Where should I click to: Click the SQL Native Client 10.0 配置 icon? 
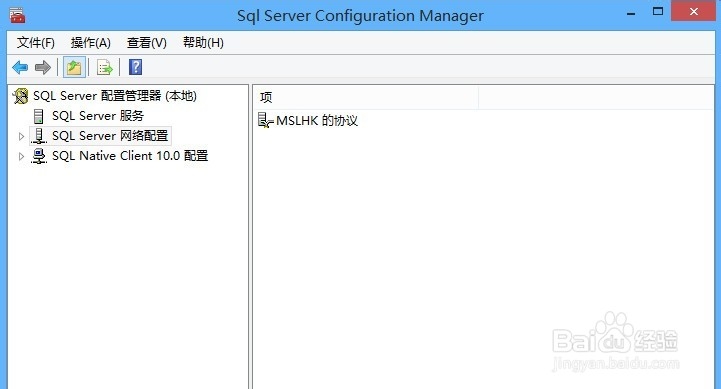pyautogui.click(x=39, y=156)
